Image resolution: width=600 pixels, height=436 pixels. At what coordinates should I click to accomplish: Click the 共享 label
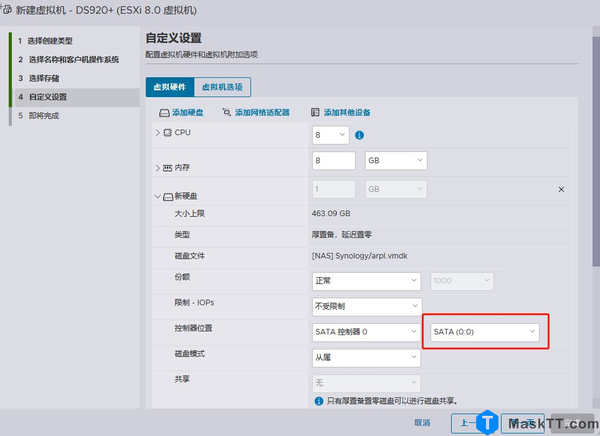182,379
